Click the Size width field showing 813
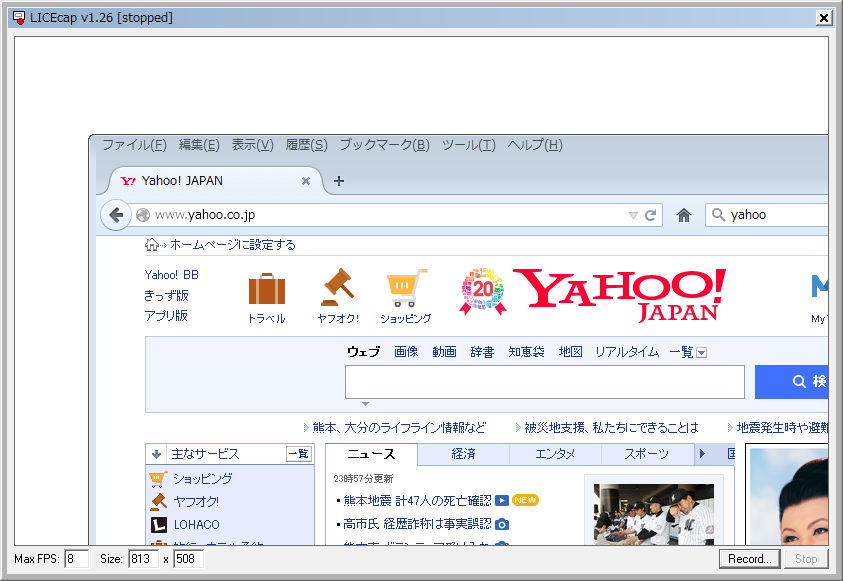 [144, 559]
